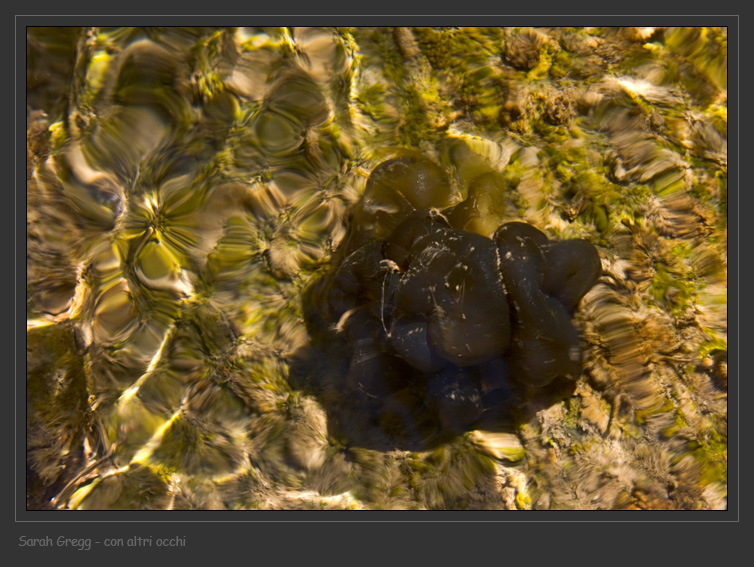Click the words 'con altri occhi'
The height and width of the screenshot is (567, 754).
tap(145, 541)
